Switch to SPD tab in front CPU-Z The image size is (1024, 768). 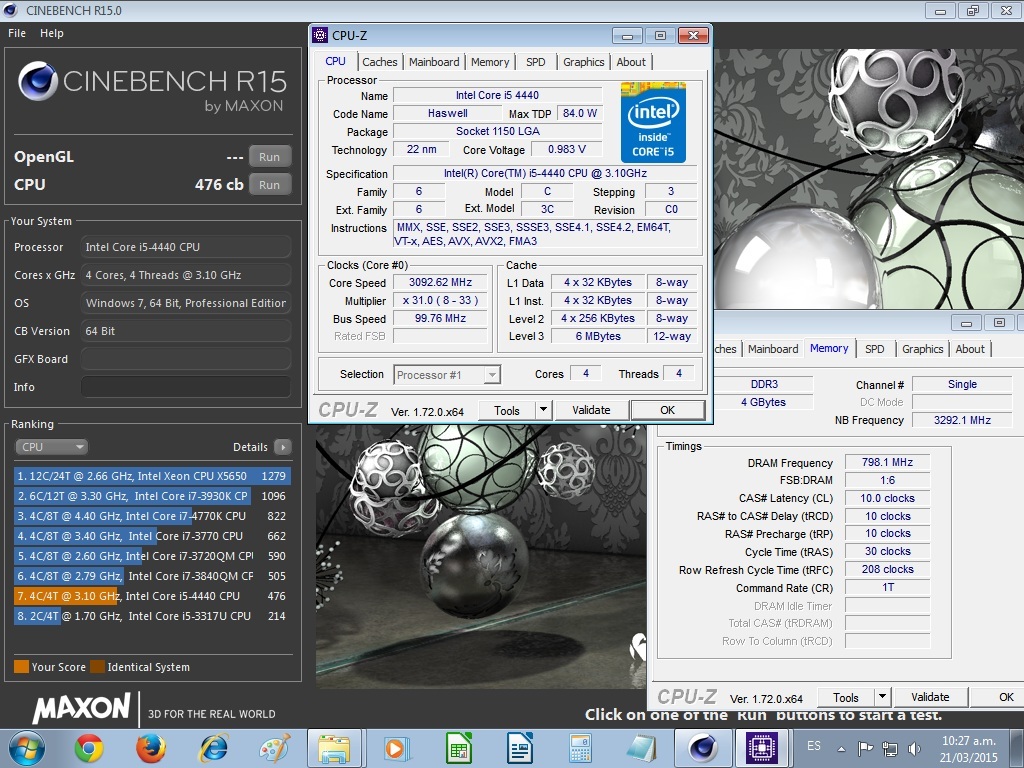pos(536,62)
